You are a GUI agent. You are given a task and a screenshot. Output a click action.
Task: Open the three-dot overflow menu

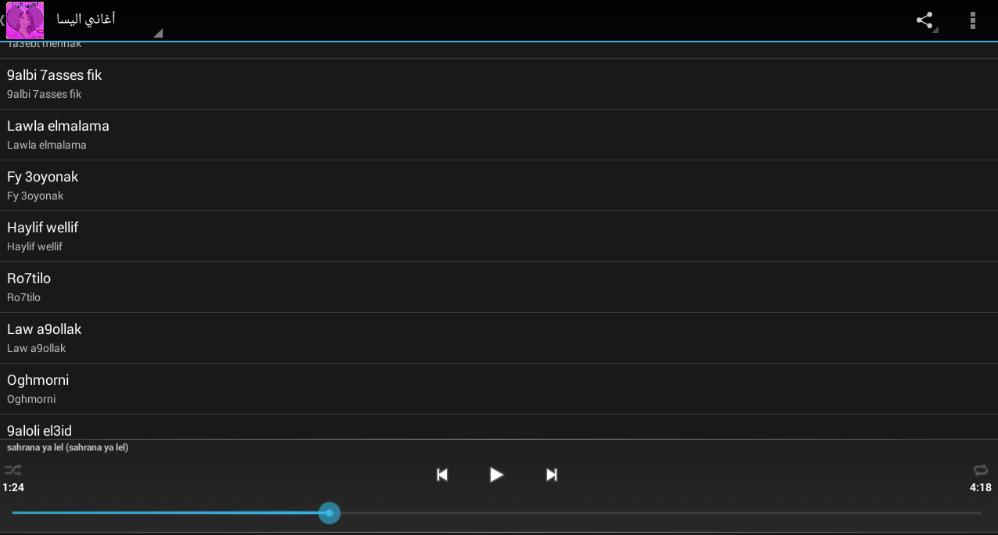click(x=973, y=20)
